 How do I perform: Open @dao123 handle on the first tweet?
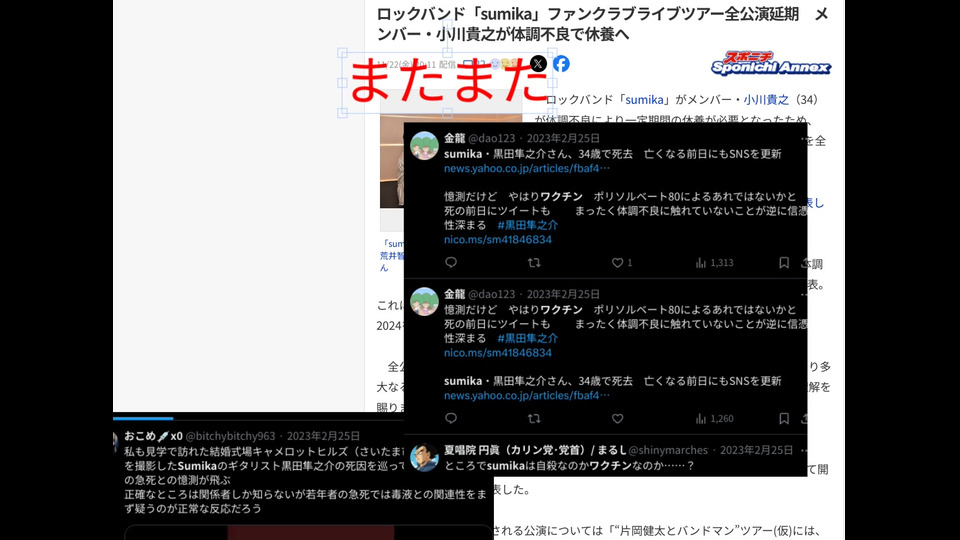pyautogui.click(x=492, y=138)
